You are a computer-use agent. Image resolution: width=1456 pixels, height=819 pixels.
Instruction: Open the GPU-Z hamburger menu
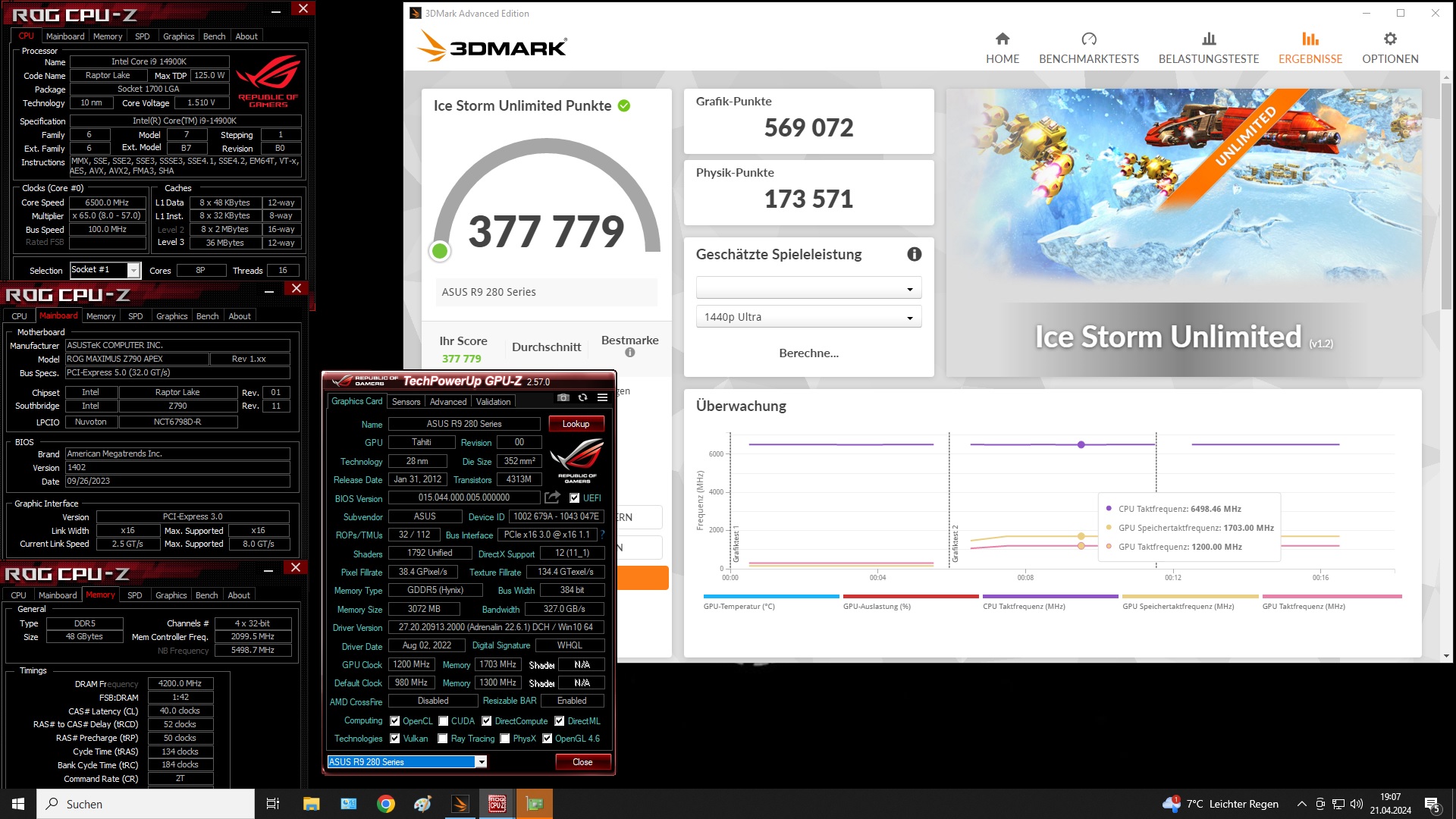602,397
